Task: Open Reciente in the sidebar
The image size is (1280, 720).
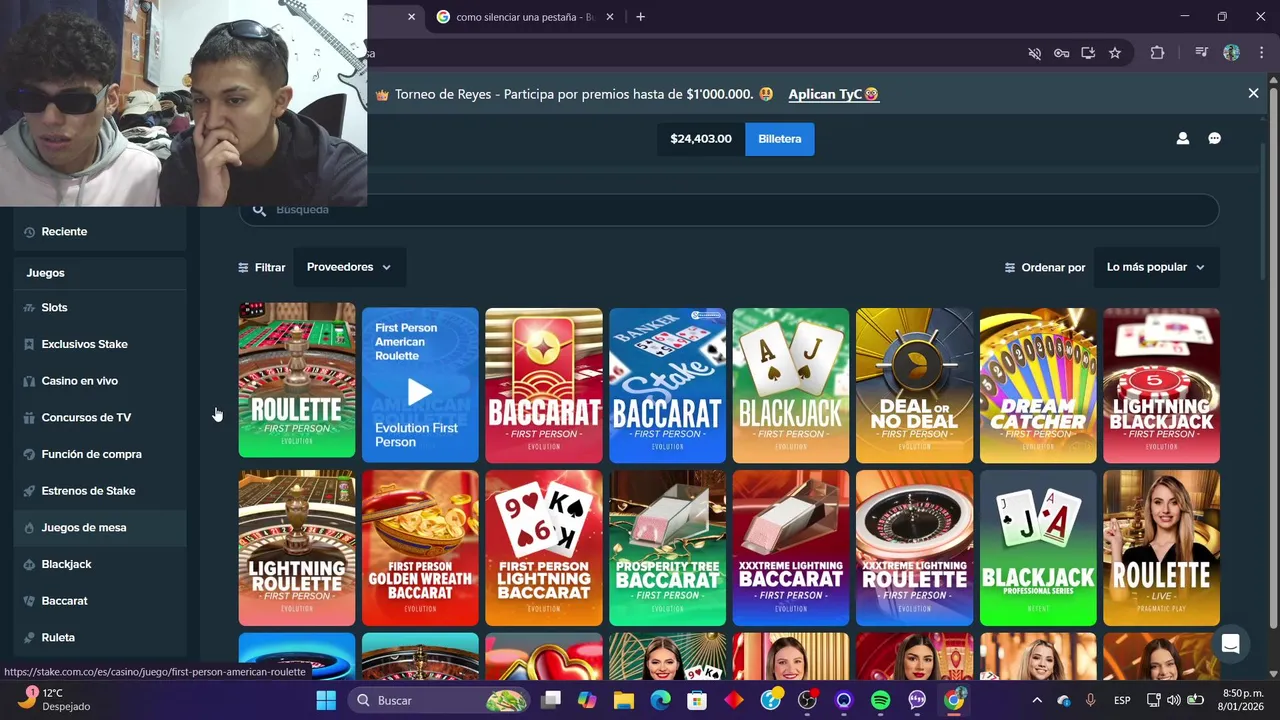Action: [100, 231]
